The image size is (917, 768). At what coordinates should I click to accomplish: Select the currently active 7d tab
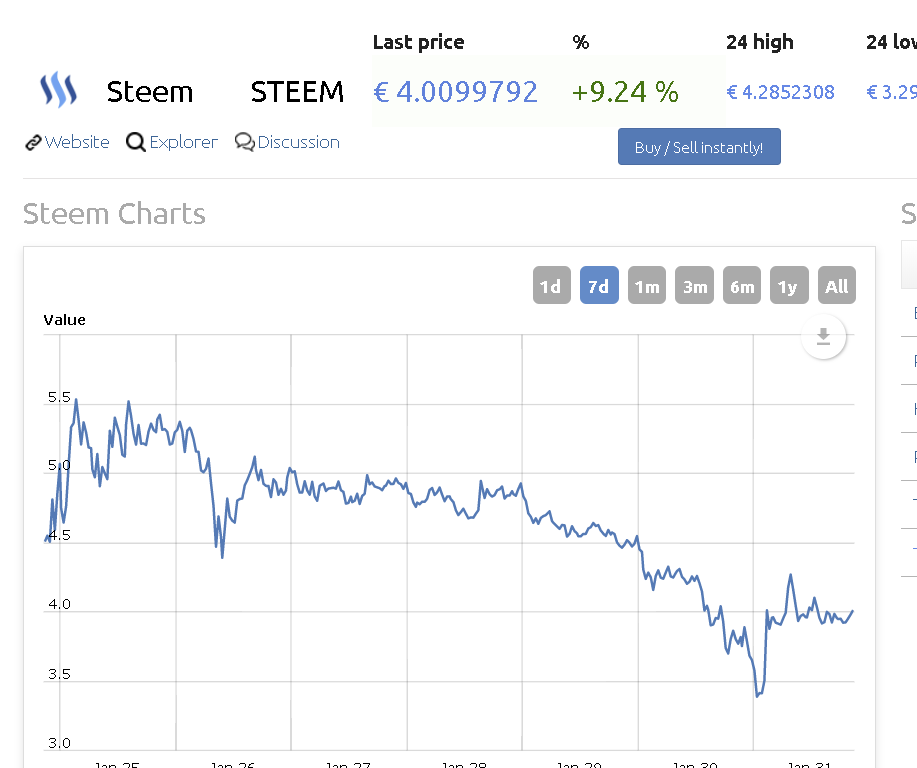[x=599, y=285]
